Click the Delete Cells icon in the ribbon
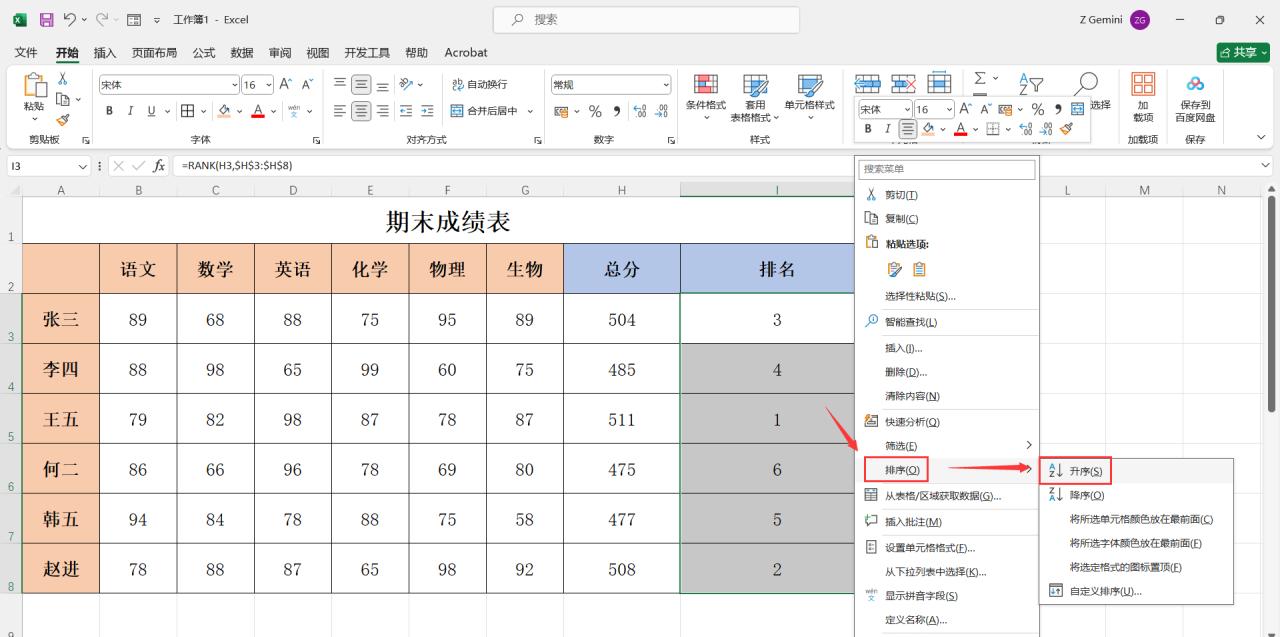 pyautogui.click(x=903, y=84)
